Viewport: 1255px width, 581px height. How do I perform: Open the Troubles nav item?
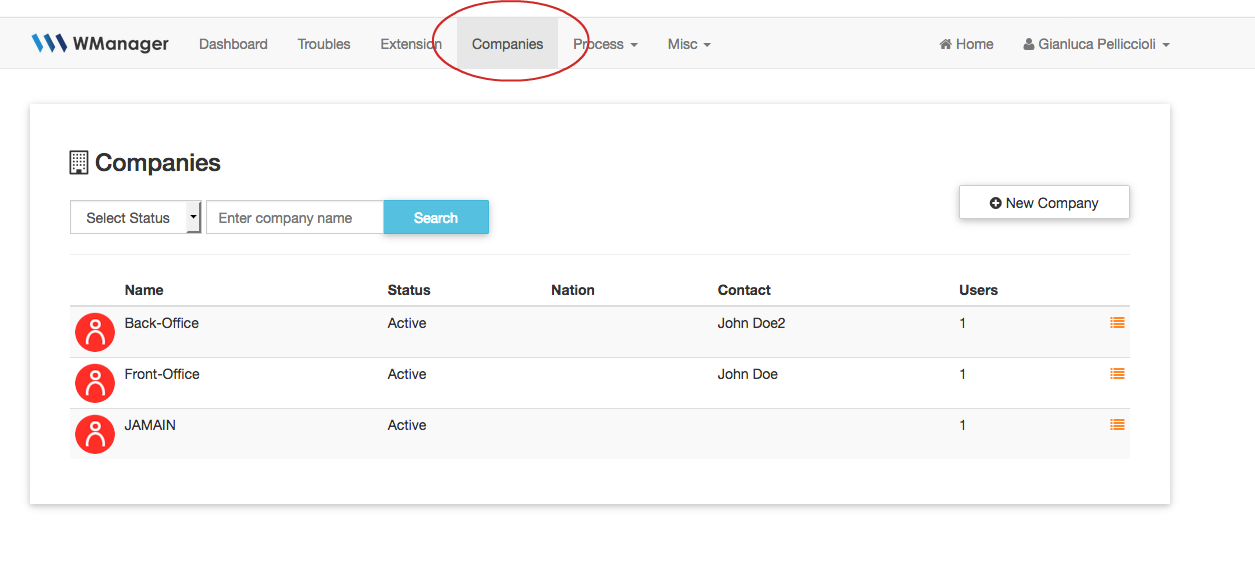click(x=324, y=44)
